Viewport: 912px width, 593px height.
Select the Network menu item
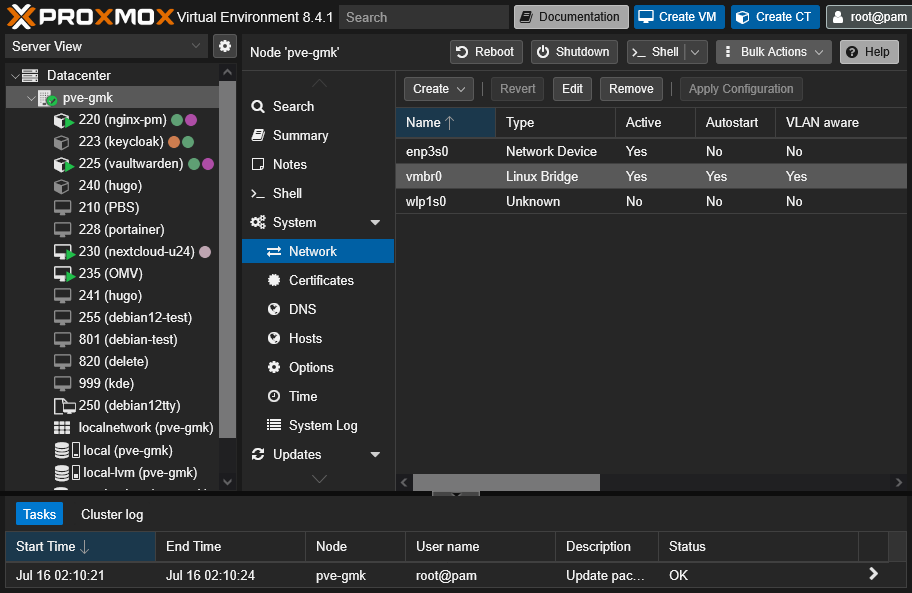coord(318,251)
